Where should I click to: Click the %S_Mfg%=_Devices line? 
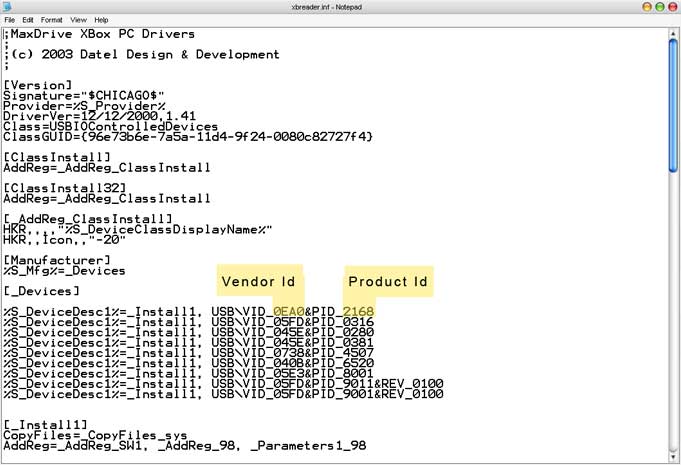64,270
